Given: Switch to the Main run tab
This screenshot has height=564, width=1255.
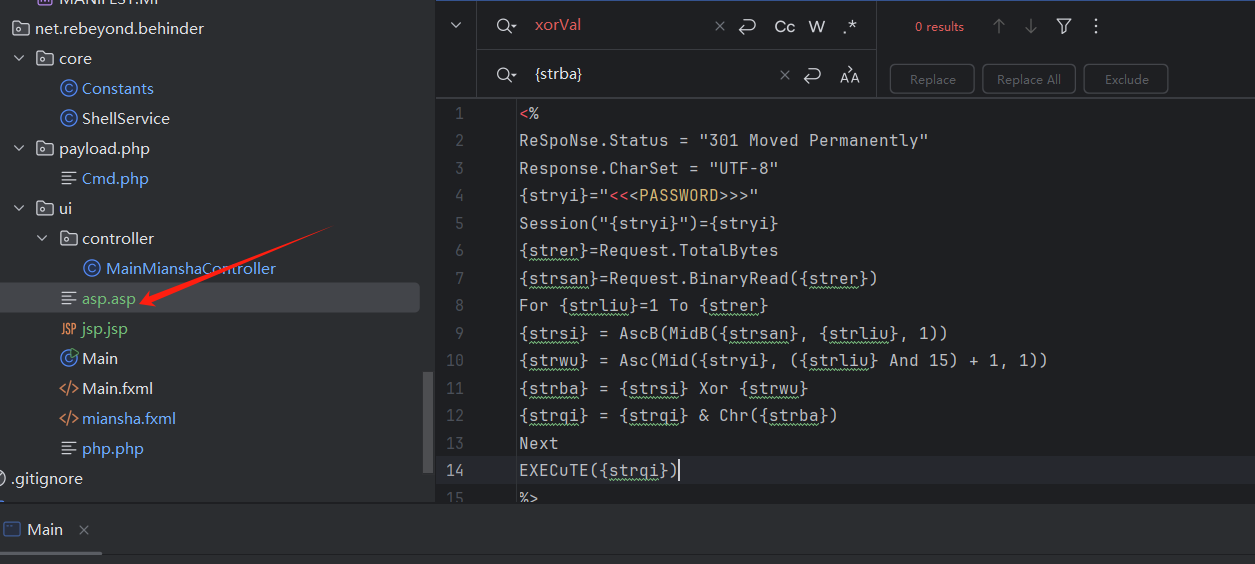Looking at the screenshot, I should tap(45, 529).
